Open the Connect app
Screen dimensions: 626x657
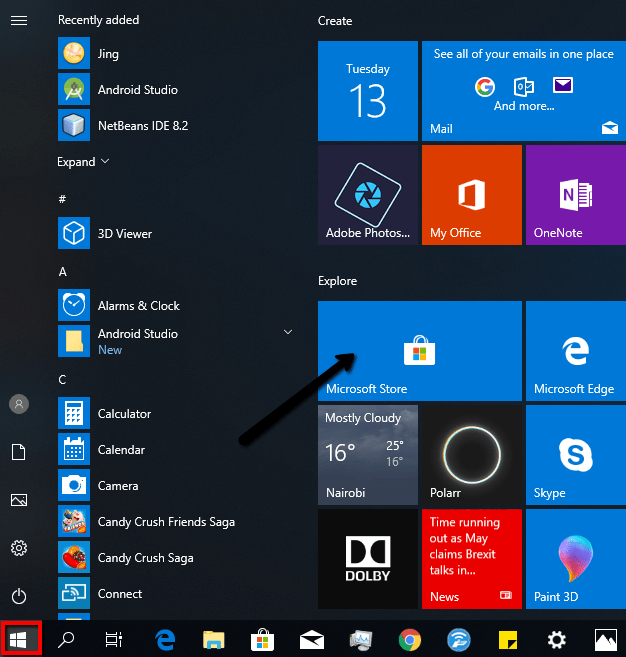[176, 593]
